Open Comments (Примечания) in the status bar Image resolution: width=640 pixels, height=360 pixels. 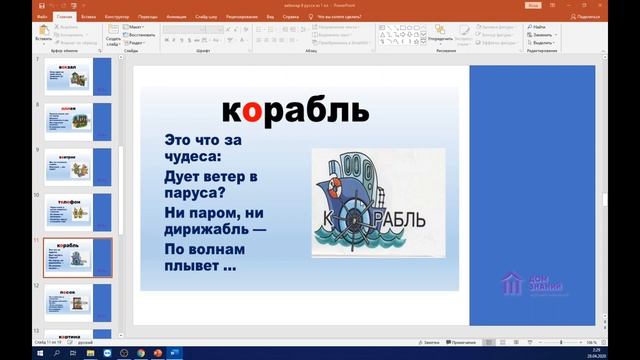click(461, 342)
